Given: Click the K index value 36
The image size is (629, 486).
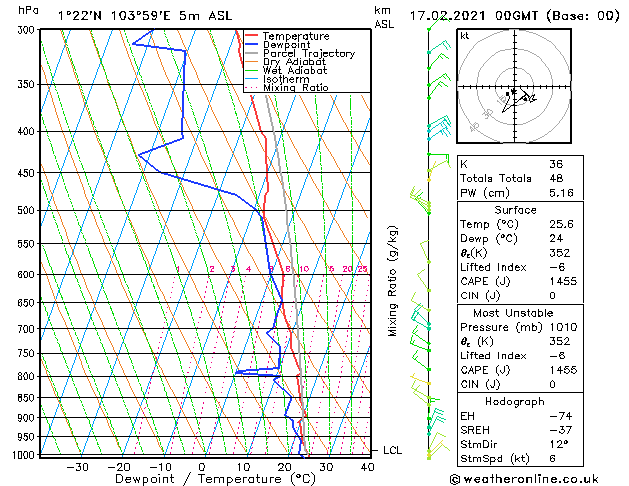Looking at the screenshot, I should click(x=556, y=164).
